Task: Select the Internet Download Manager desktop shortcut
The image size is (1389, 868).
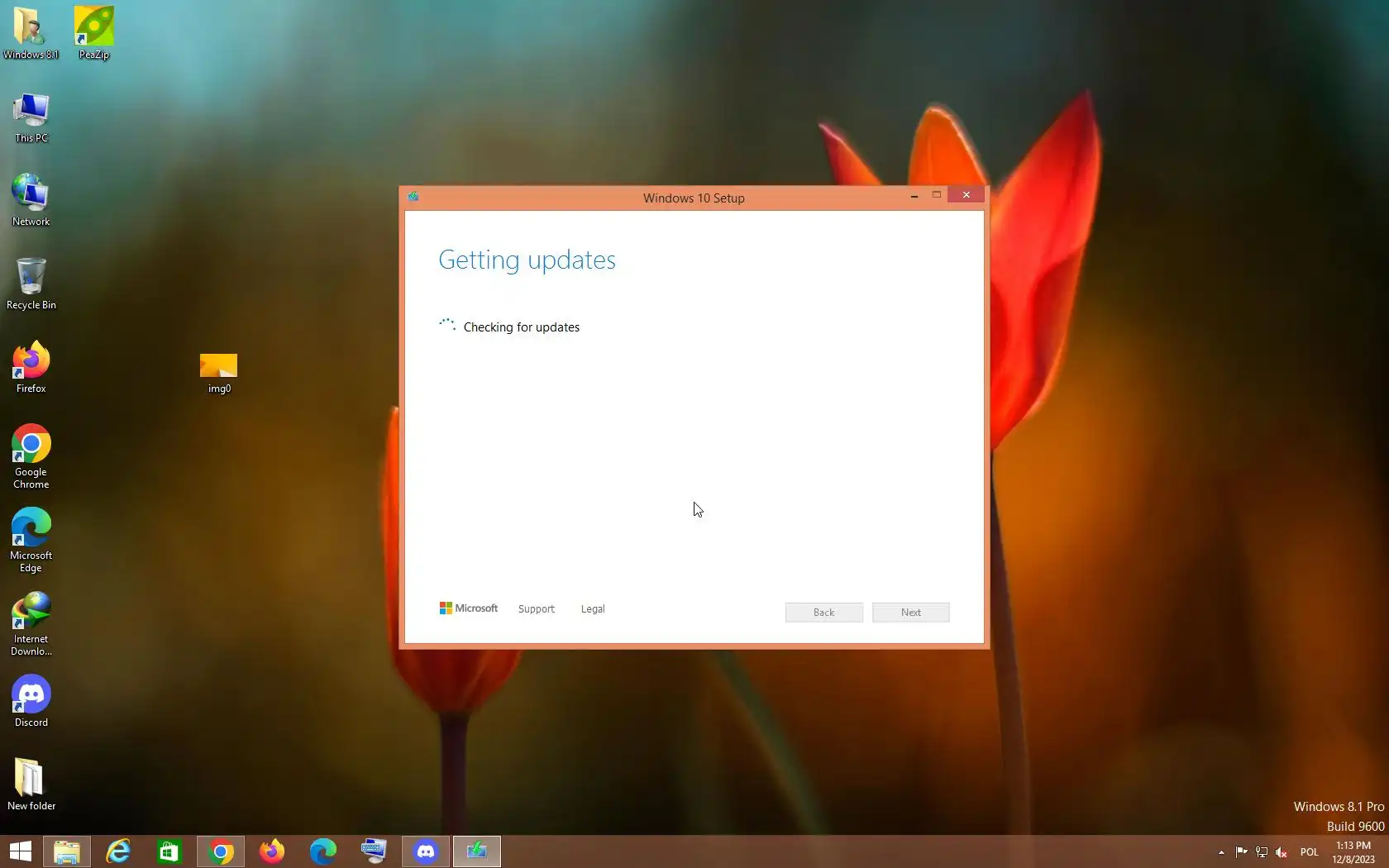Action: [x=31, y=624]
